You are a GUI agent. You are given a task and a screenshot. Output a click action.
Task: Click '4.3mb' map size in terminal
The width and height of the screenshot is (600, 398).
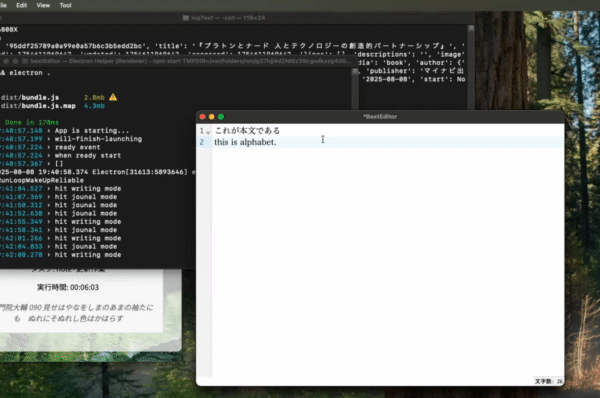[94, 106]
